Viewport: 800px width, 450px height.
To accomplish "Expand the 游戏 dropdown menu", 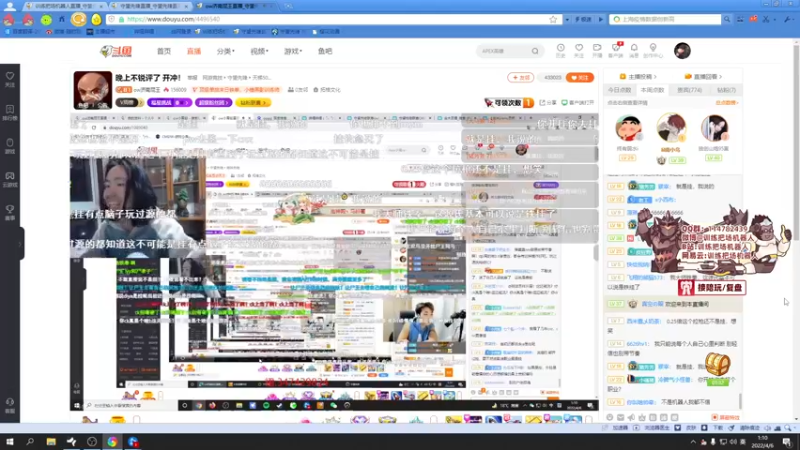I will 293,51.
